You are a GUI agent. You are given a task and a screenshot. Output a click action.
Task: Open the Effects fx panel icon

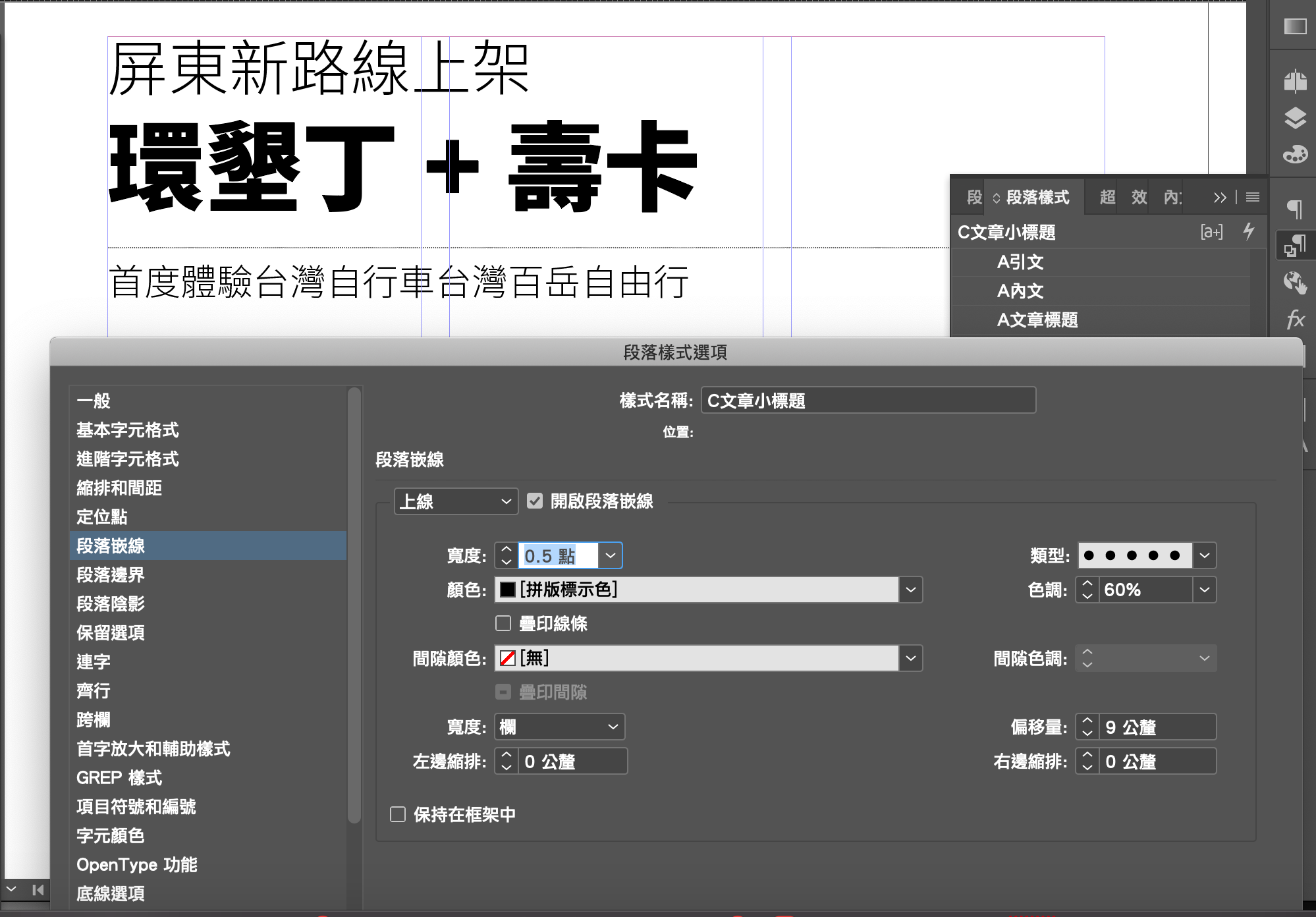point(1295,320)
